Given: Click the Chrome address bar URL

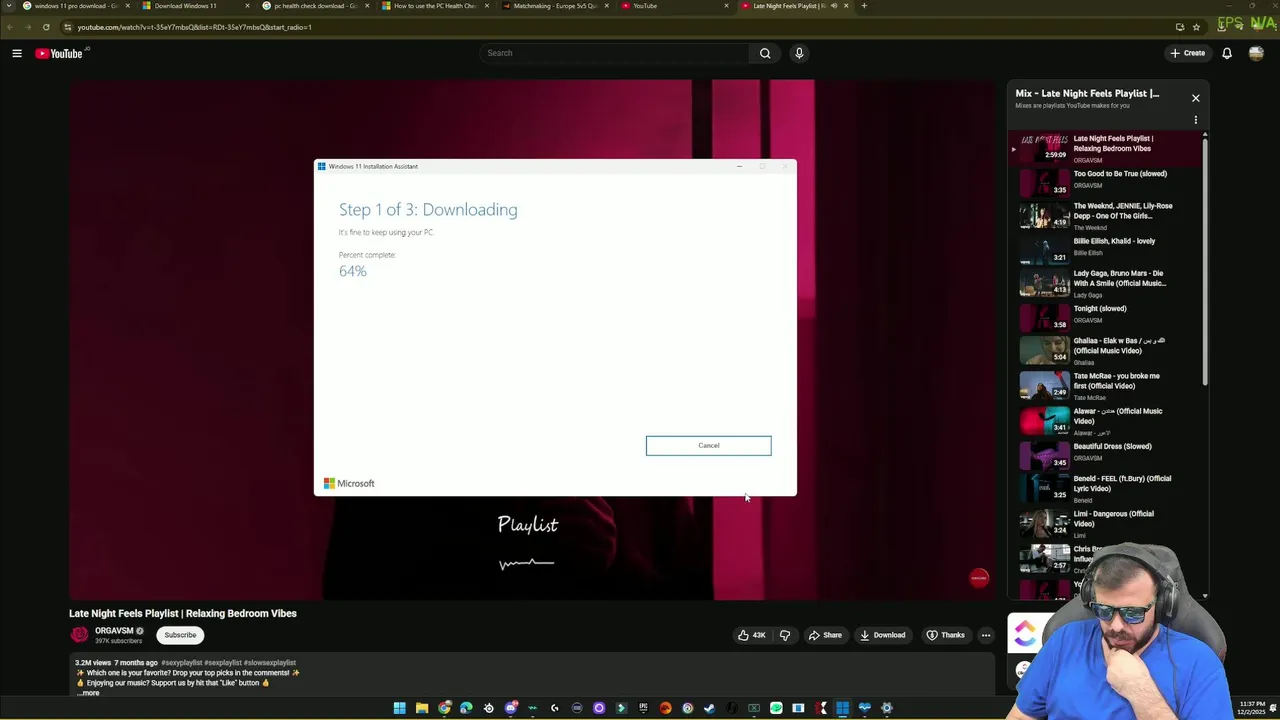Looking at the screenshot, I should click(195, 27).
